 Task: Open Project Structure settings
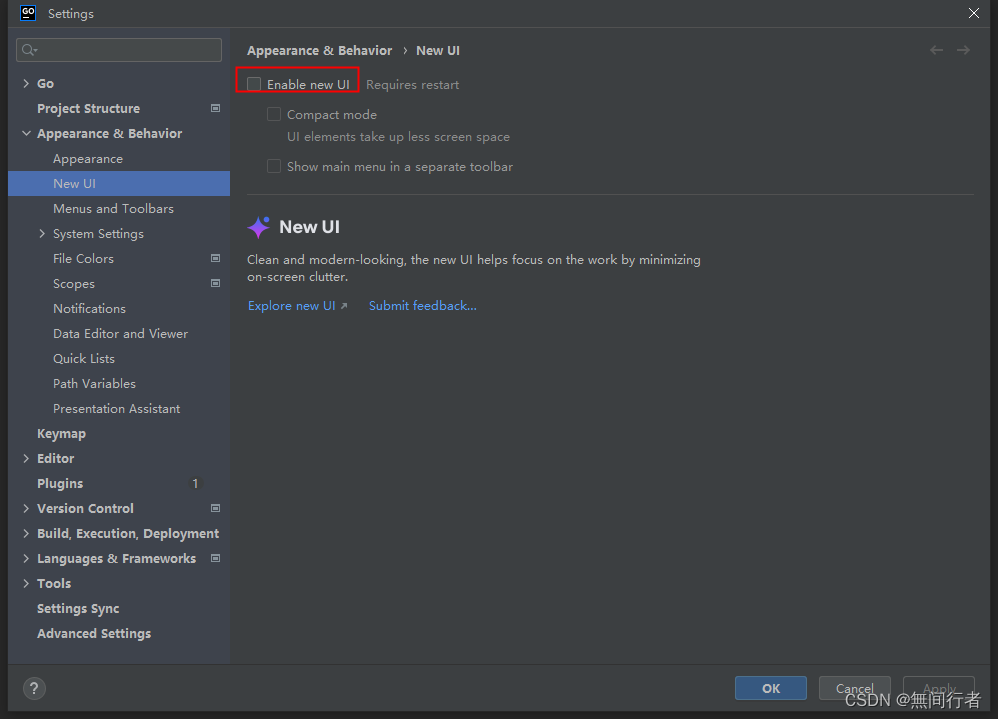(x=88, y=108)
